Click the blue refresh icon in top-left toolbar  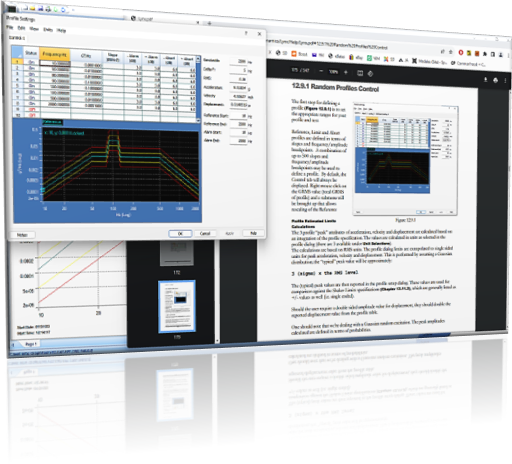pyautogui.click(x=63, y=10)
